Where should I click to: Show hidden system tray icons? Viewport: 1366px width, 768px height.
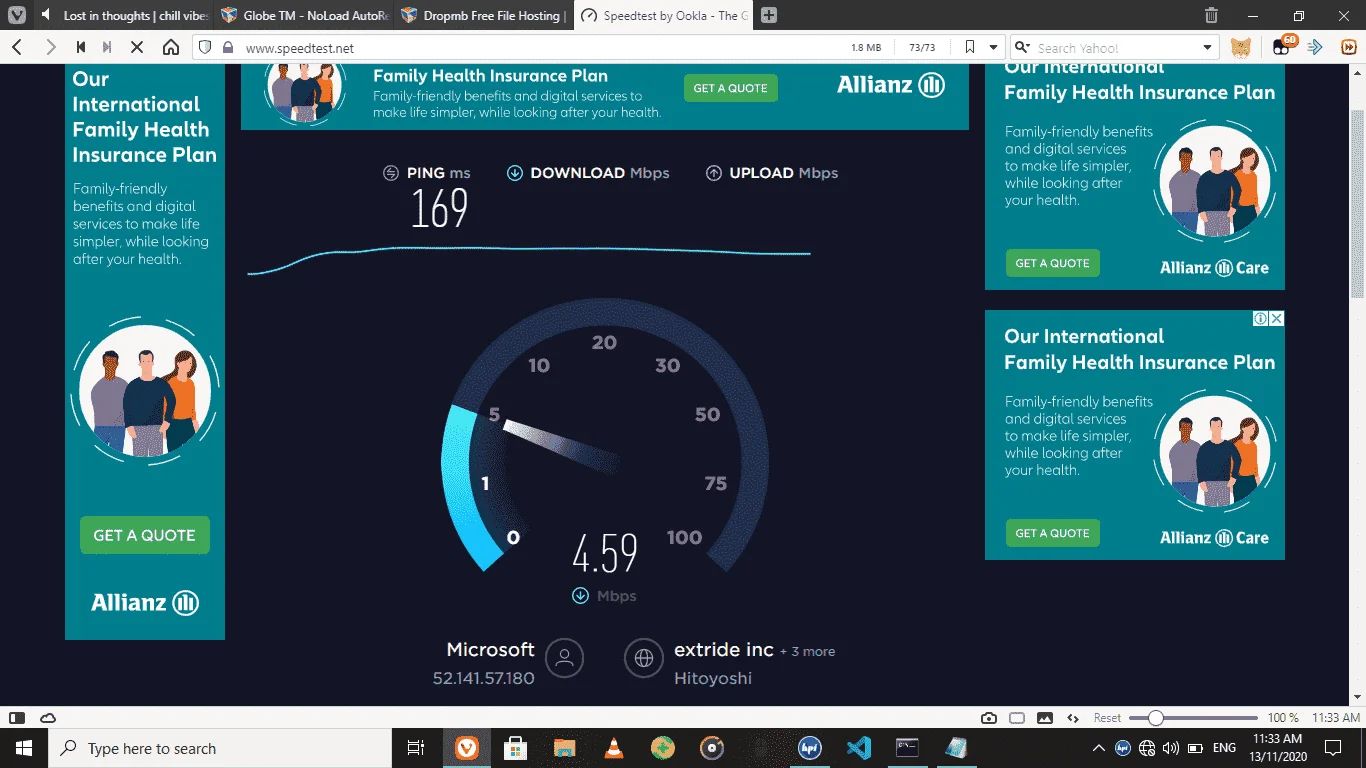tap(1099, 748)
